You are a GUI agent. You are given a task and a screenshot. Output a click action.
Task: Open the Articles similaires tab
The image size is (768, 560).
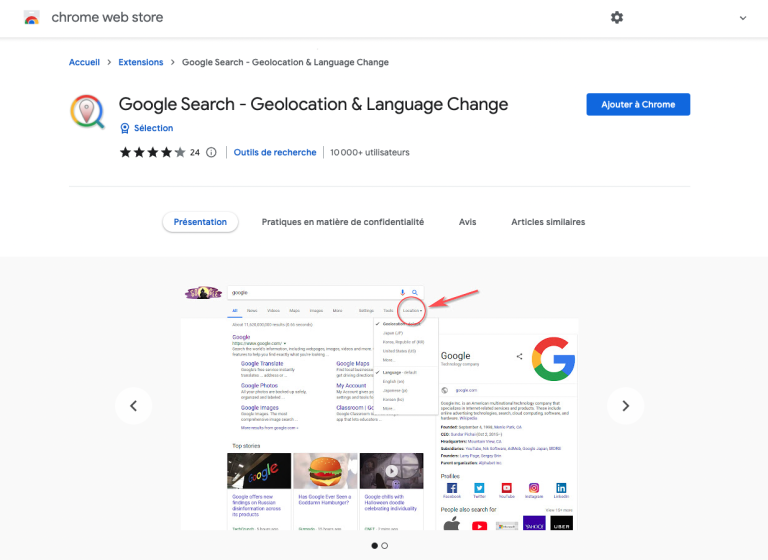pos(548,222)
